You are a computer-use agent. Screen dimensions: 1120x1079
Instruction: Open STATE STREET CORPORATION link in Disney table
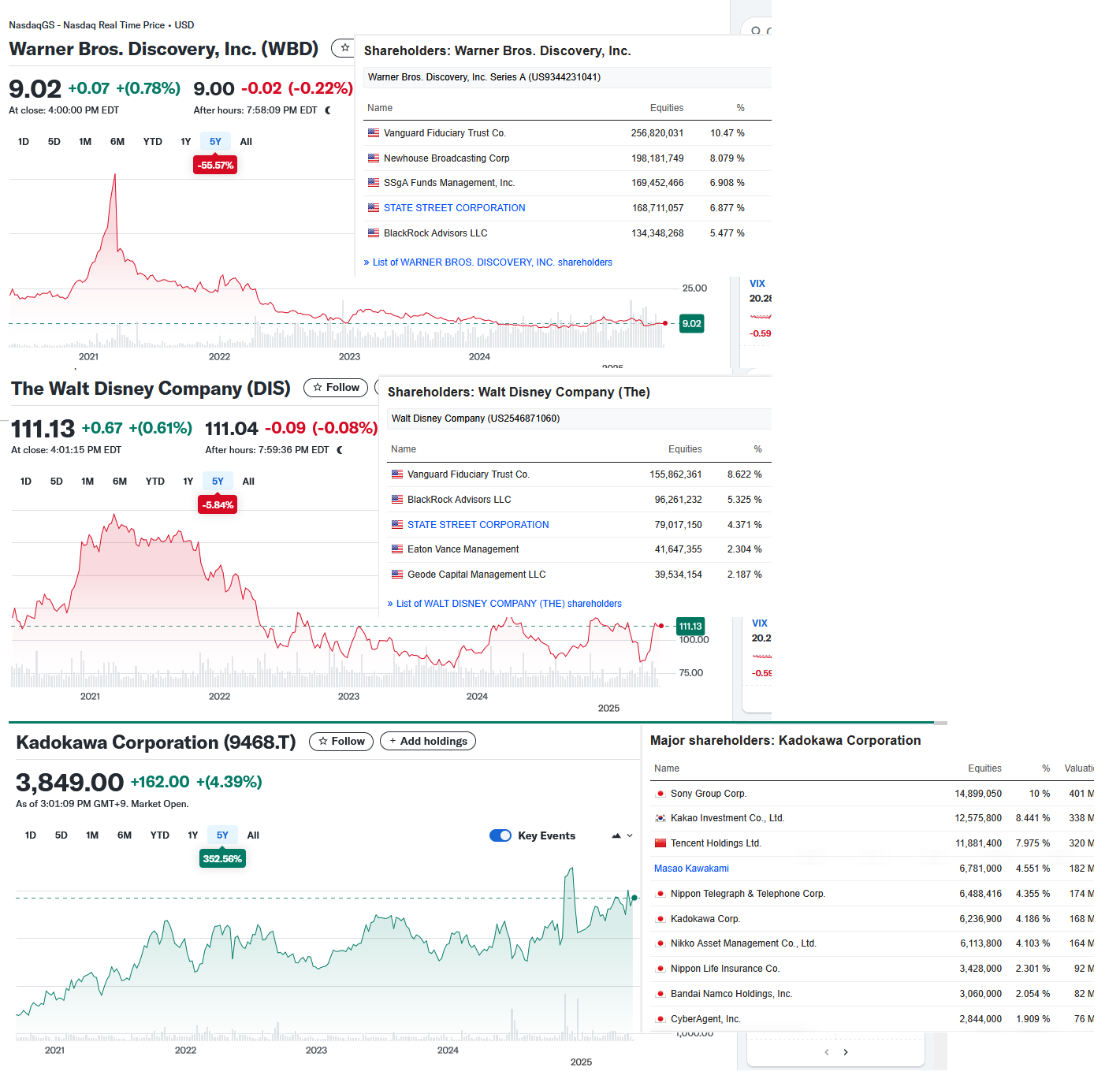[478, 525]
